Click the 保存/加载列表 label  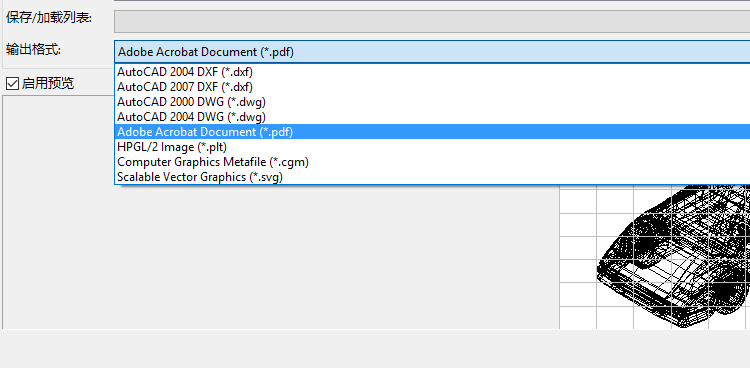pos(49,18)
